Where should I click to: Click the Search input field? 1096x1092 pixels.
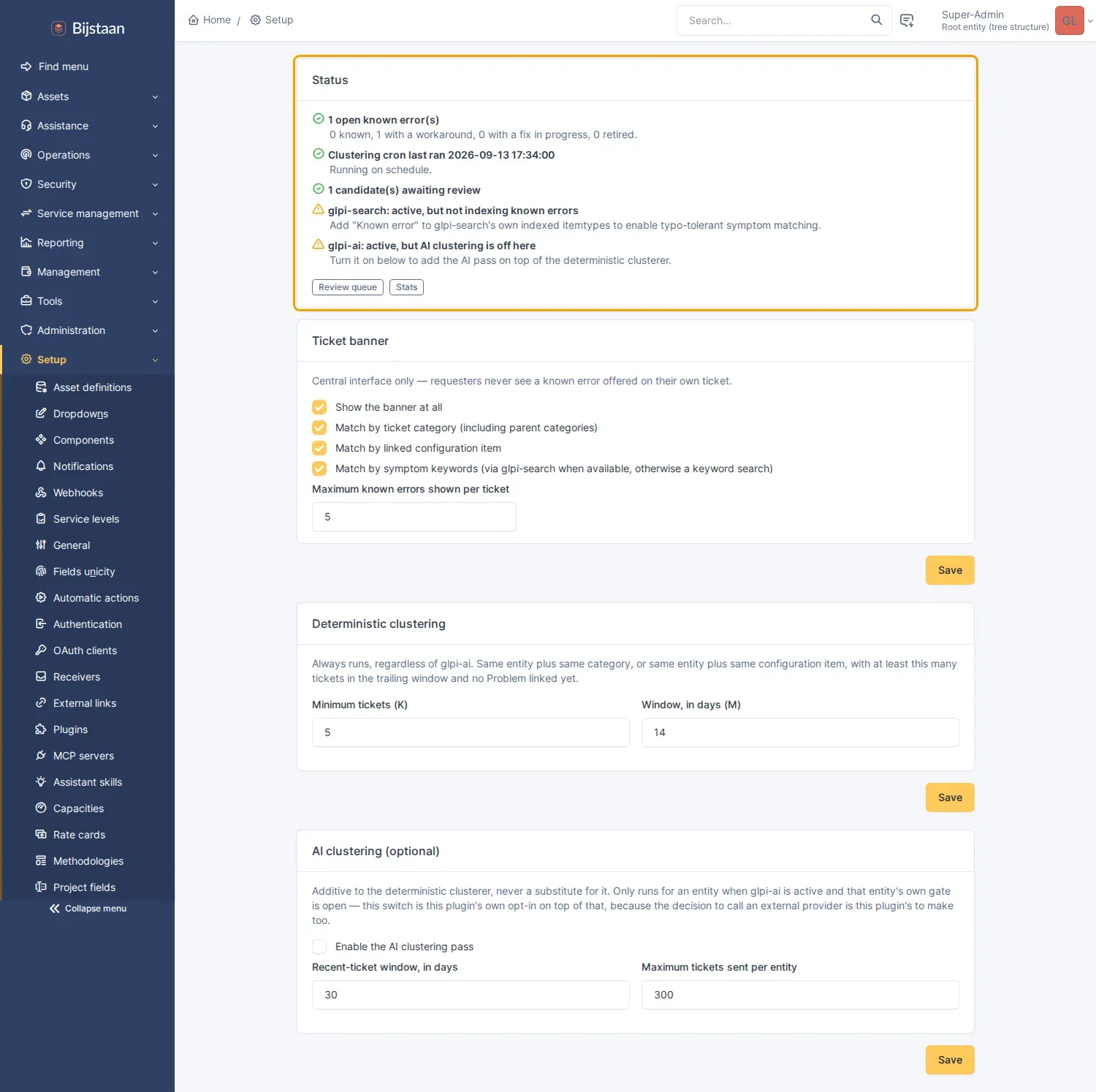tap(775, 20)
